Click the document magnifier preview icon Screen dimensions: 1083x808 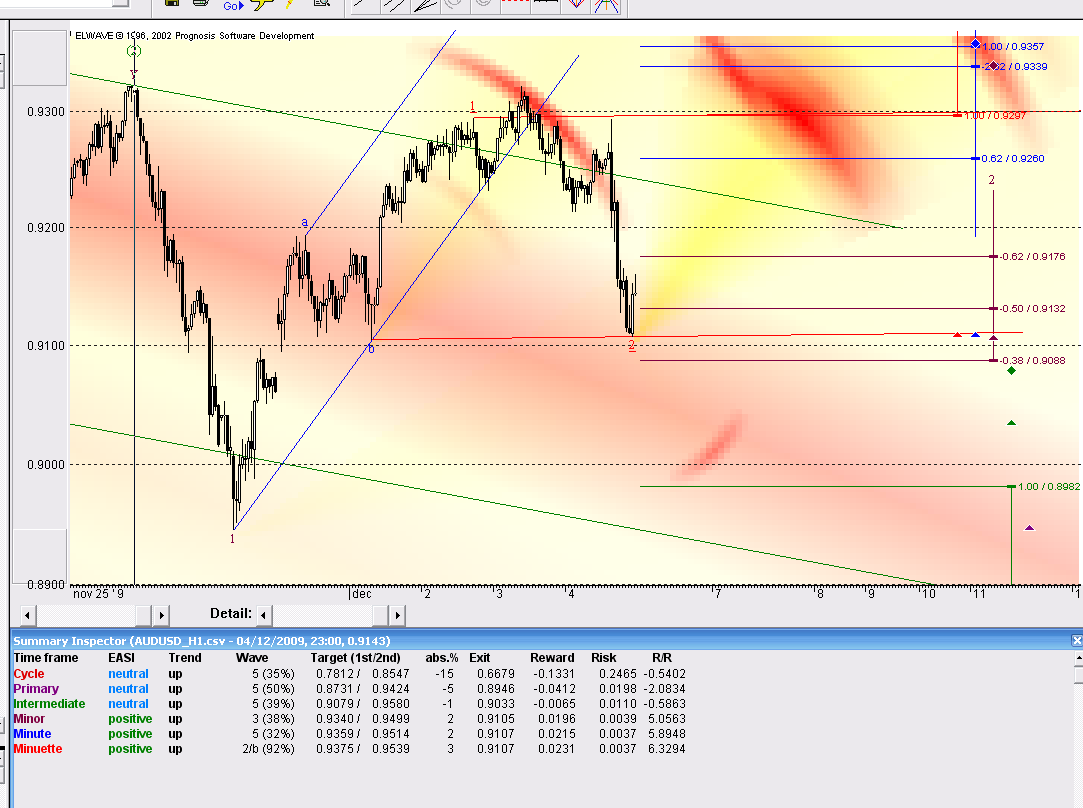(x=321, y=6)
